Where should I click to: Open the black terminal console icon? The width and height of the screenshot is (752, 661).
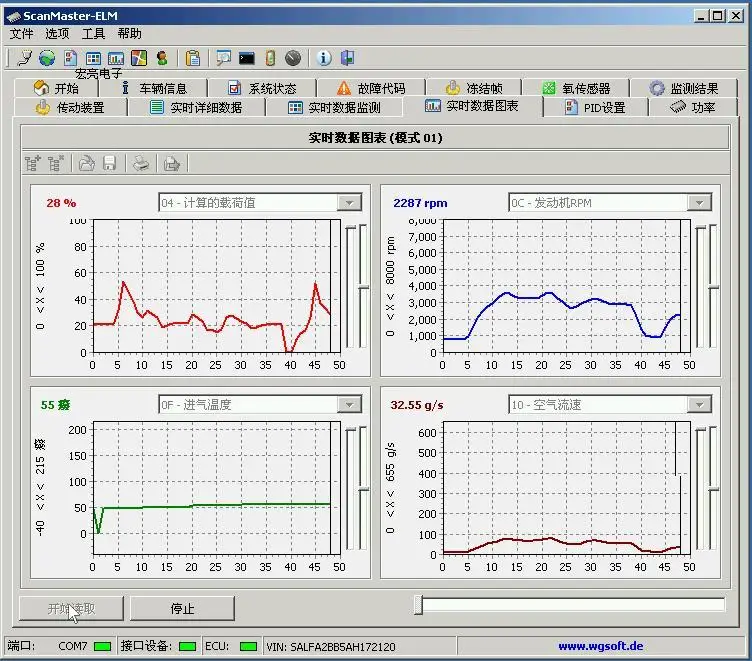247,59
